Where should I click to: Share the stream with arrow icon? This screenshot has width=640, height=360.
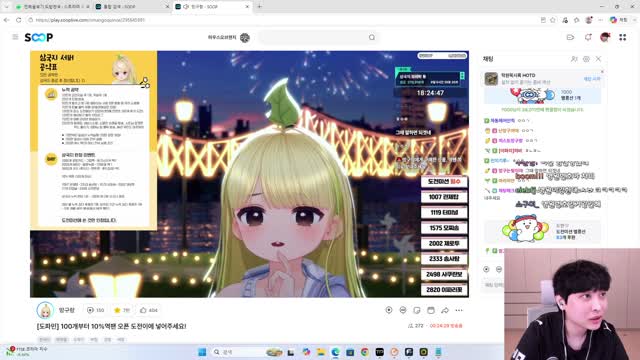pyautogui.click(x=444, y=310)
